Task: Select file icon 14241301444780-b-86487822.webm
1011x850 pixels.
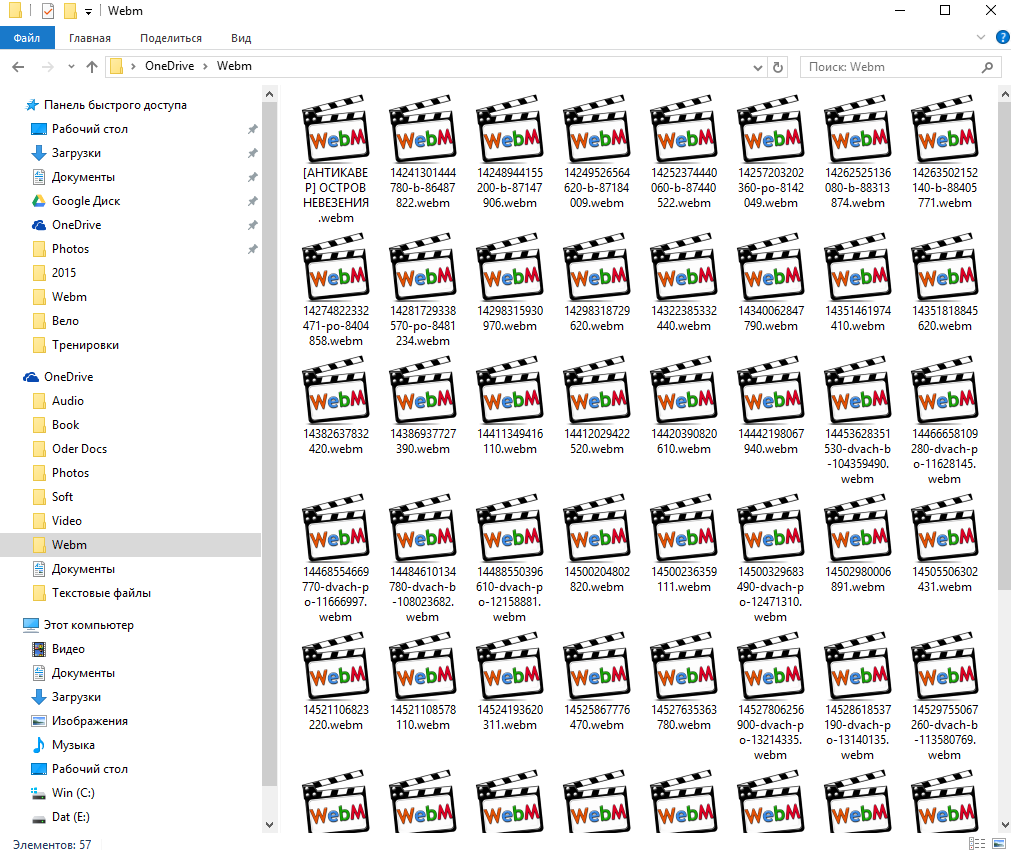Action: [x=423, y=129]
